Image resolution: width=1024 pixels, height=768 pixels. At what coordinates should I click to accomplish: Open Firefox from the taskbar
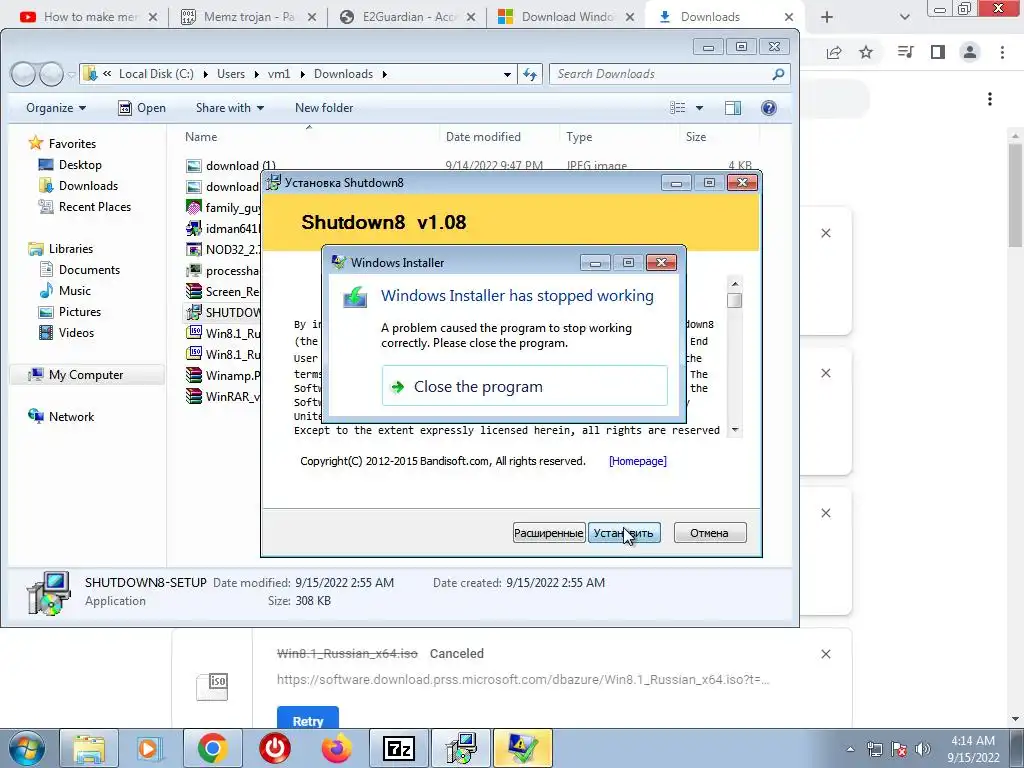(x=336, y=748)
